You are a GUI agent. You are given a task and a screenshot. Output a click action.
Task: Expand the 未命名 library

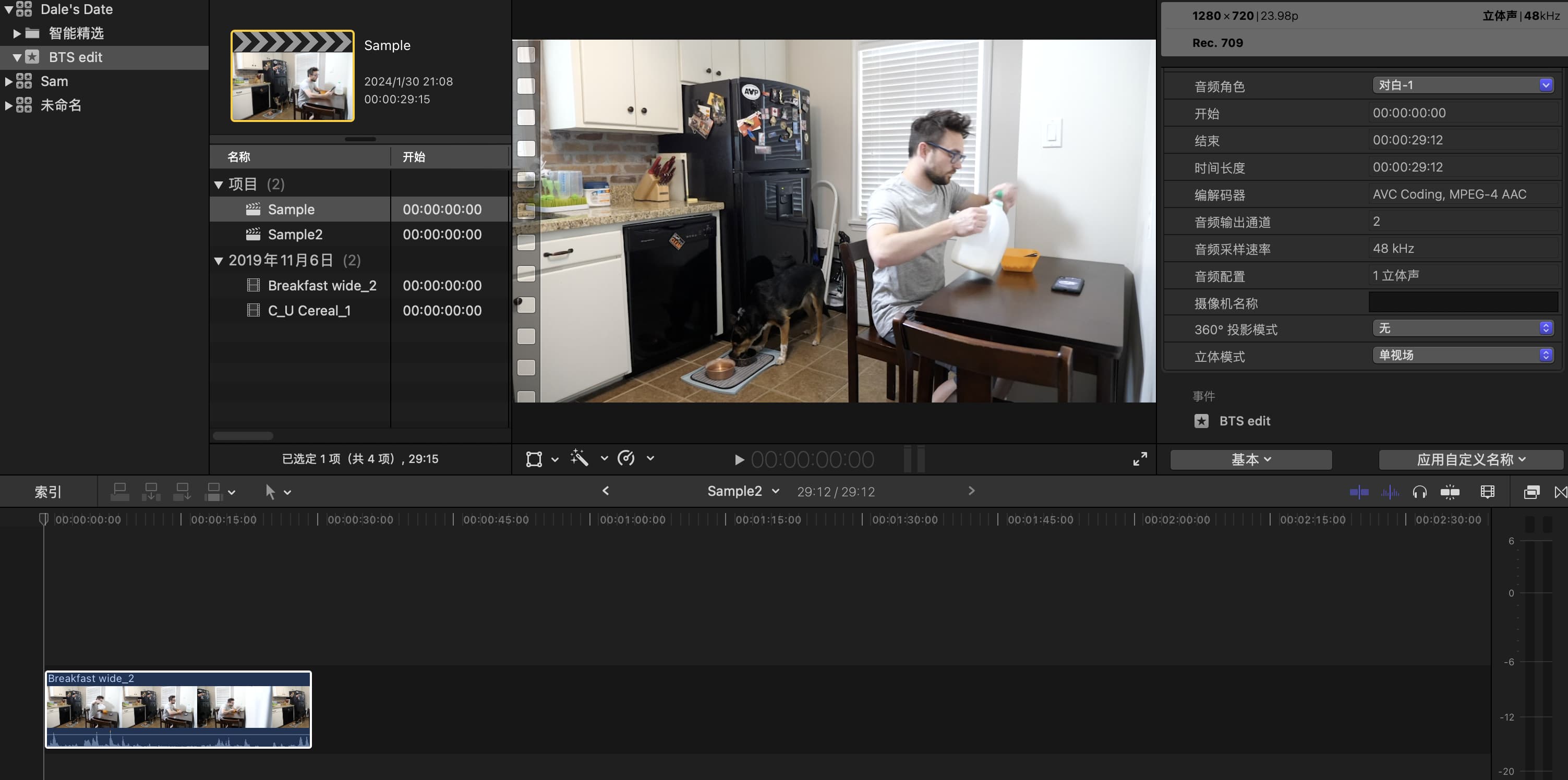point(8,105)
